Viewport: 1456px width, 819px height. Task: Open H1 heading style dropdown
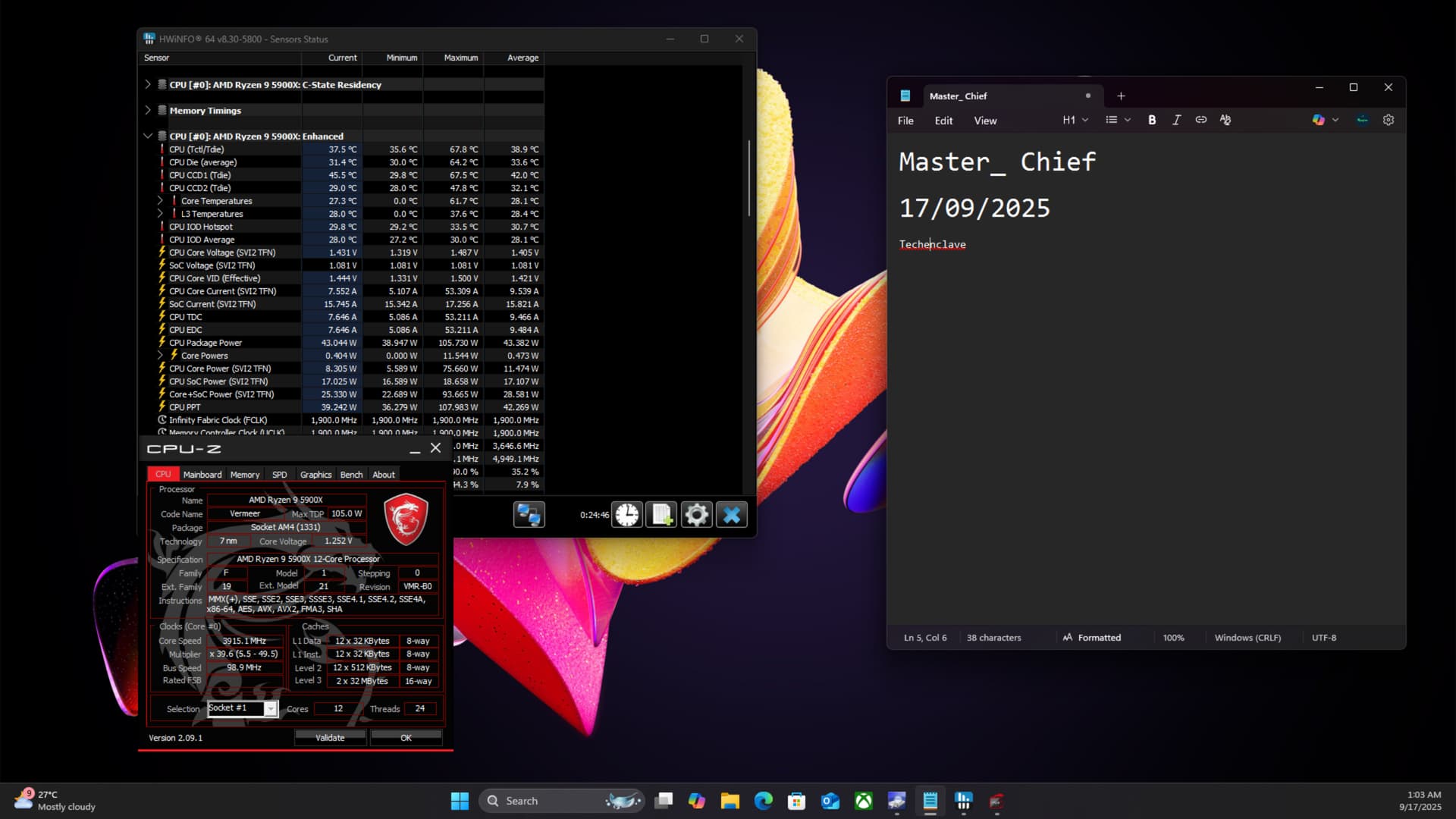pyautogui.click(x=1075, y=120)
